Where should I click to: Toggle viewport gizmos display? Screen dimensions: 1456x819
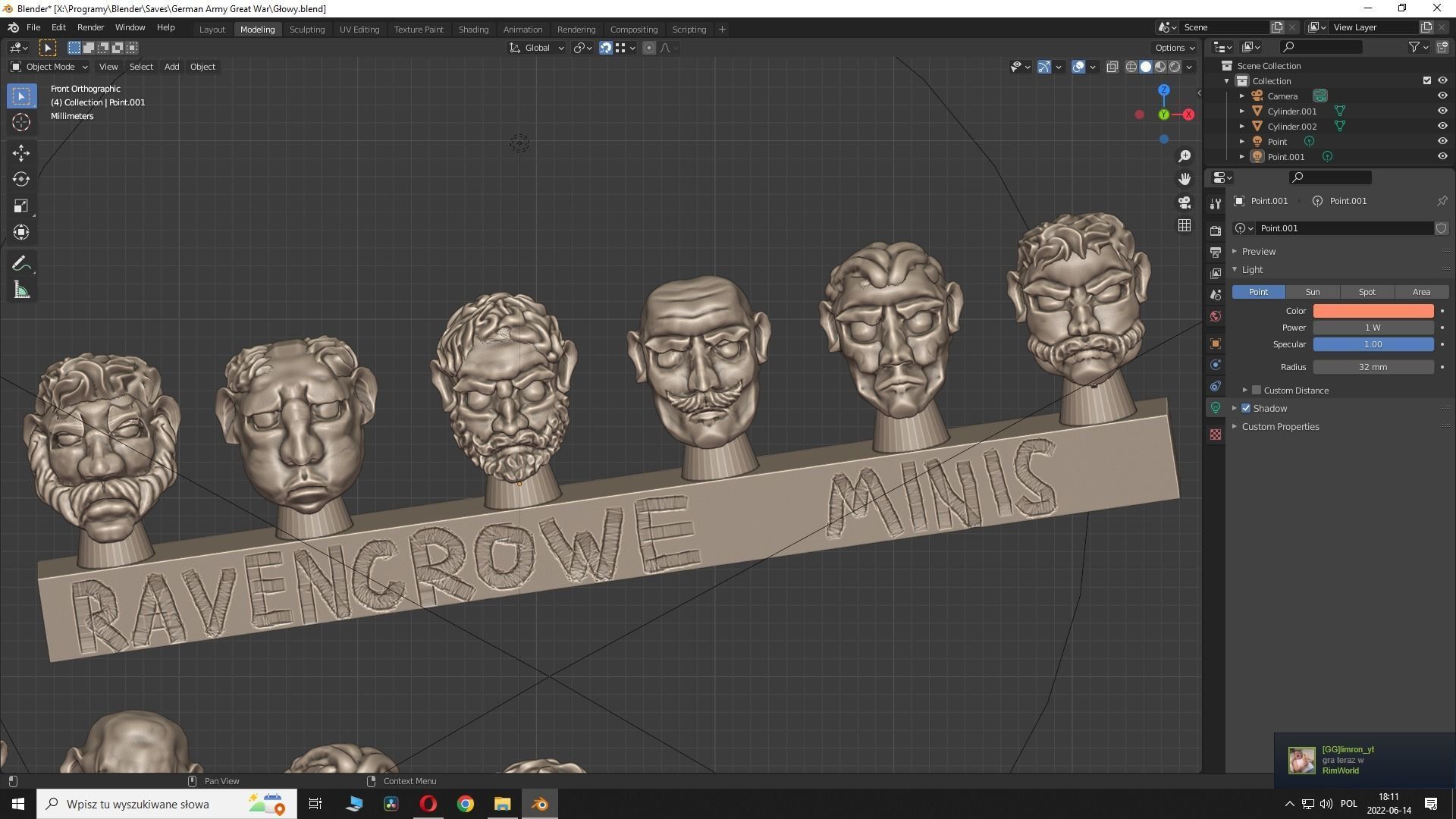point(1044,67)
